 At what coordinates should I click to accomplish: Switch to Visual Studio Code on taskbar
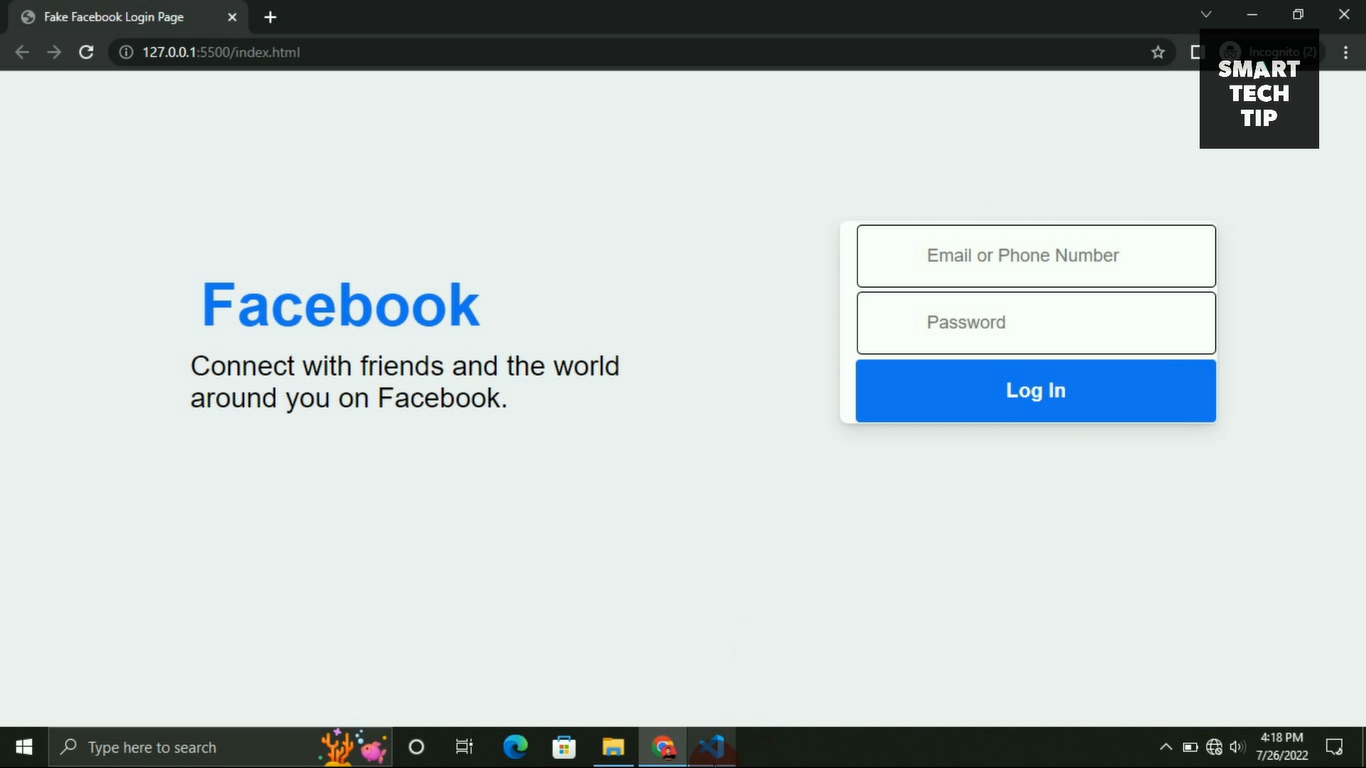tap(712, 747)
